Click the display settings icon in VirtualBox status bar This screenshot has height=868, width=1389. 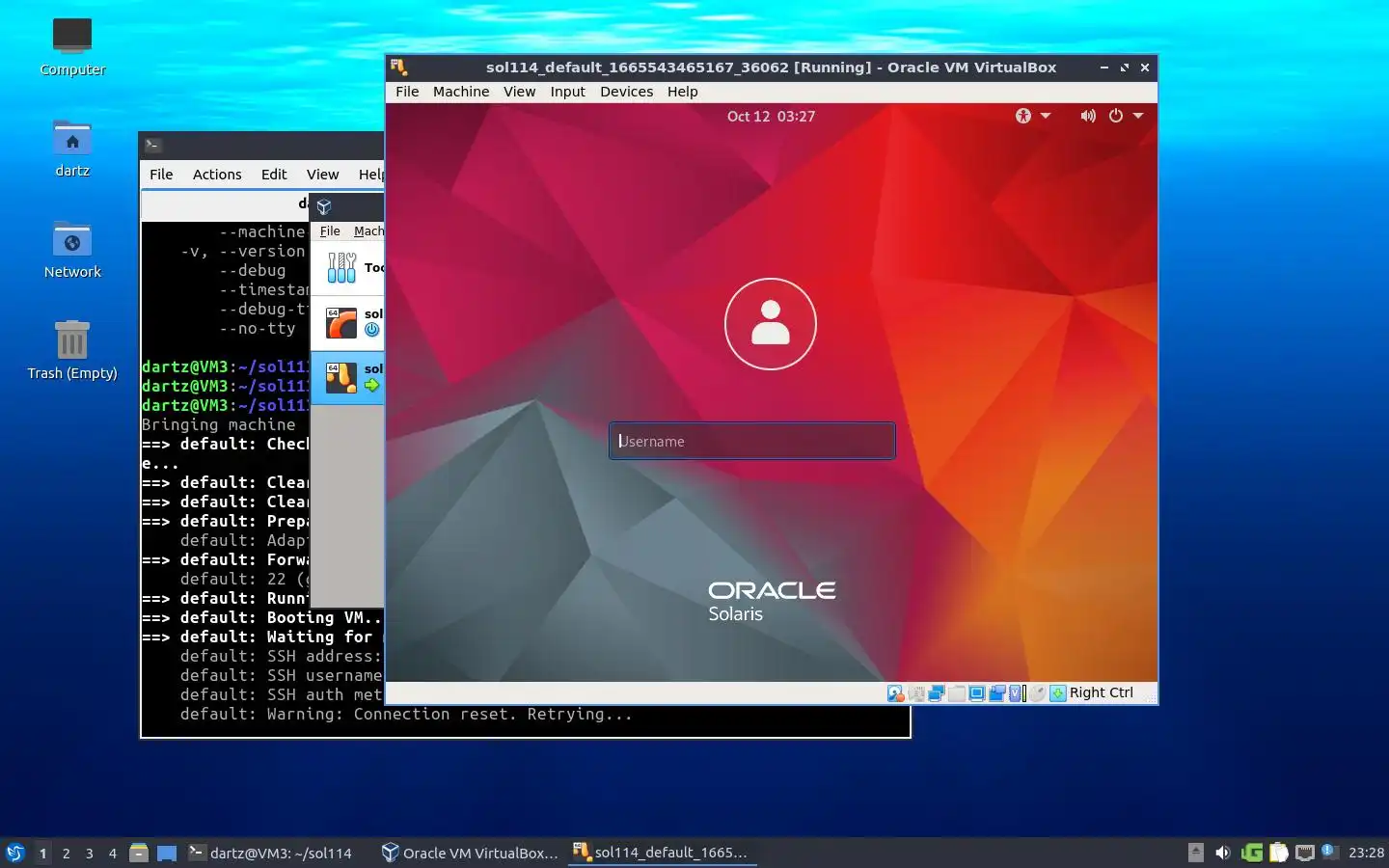pos(977,692)
